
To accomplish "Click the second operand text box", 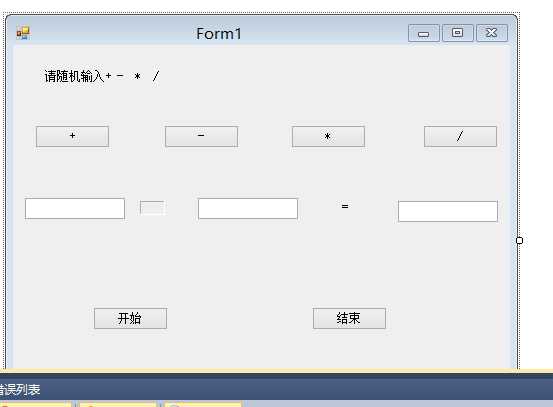I will pyautogui.click(x=248, y=209).
